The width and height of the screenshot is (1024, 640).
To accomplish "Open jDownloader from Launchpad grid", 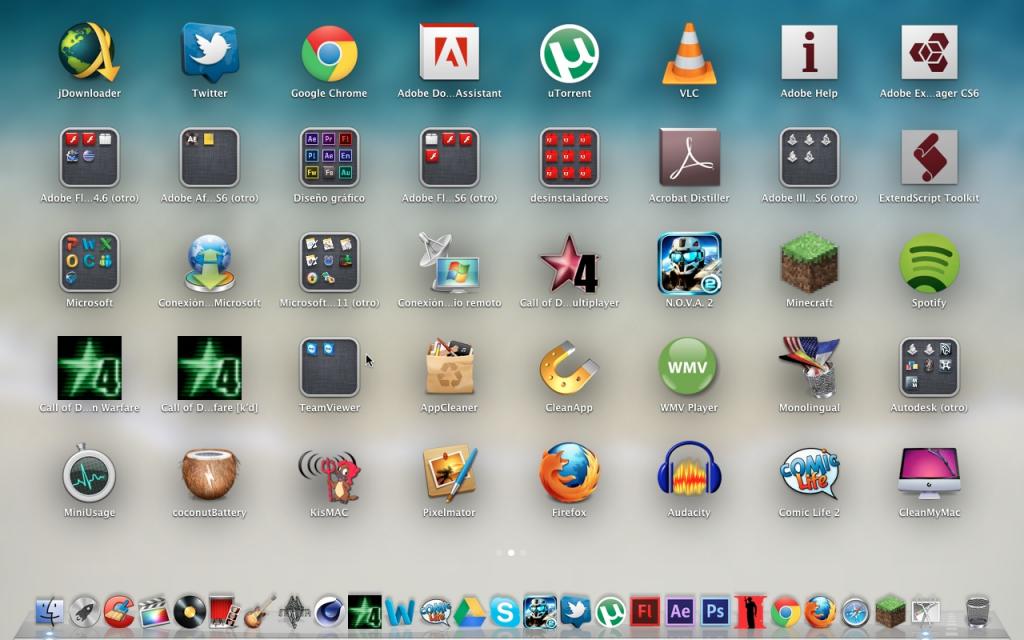I will (x=89, y=52).
